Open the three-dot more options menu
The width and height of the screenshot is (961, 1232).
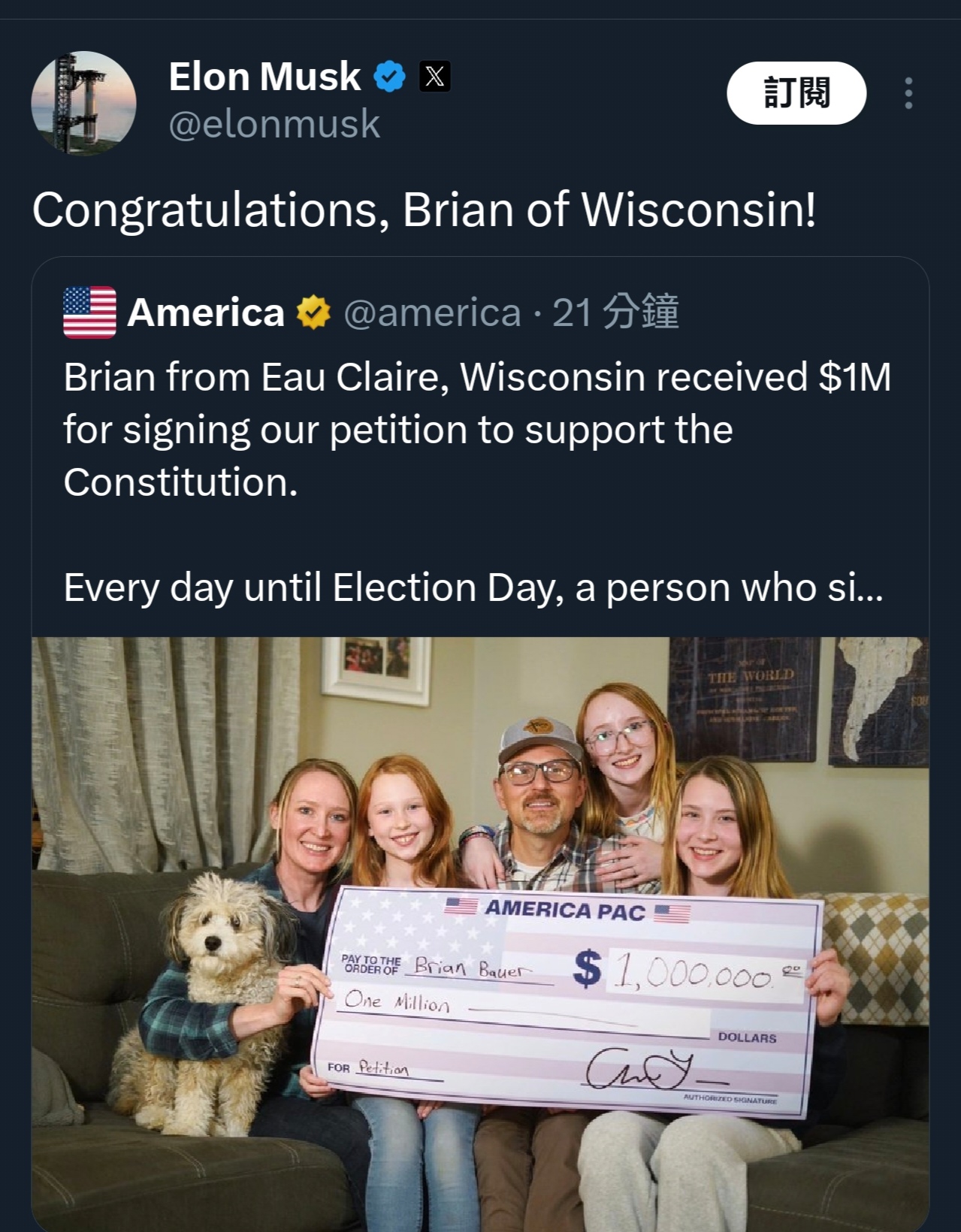tap(908, 93)
